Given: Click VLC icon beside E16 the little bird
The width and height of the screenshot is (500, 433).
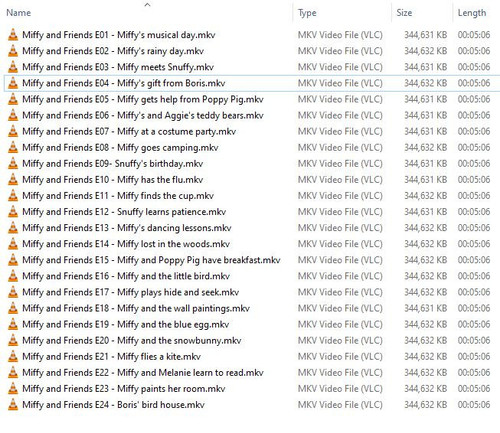Looking at the screenshot, I should click(x=13, y=276).
